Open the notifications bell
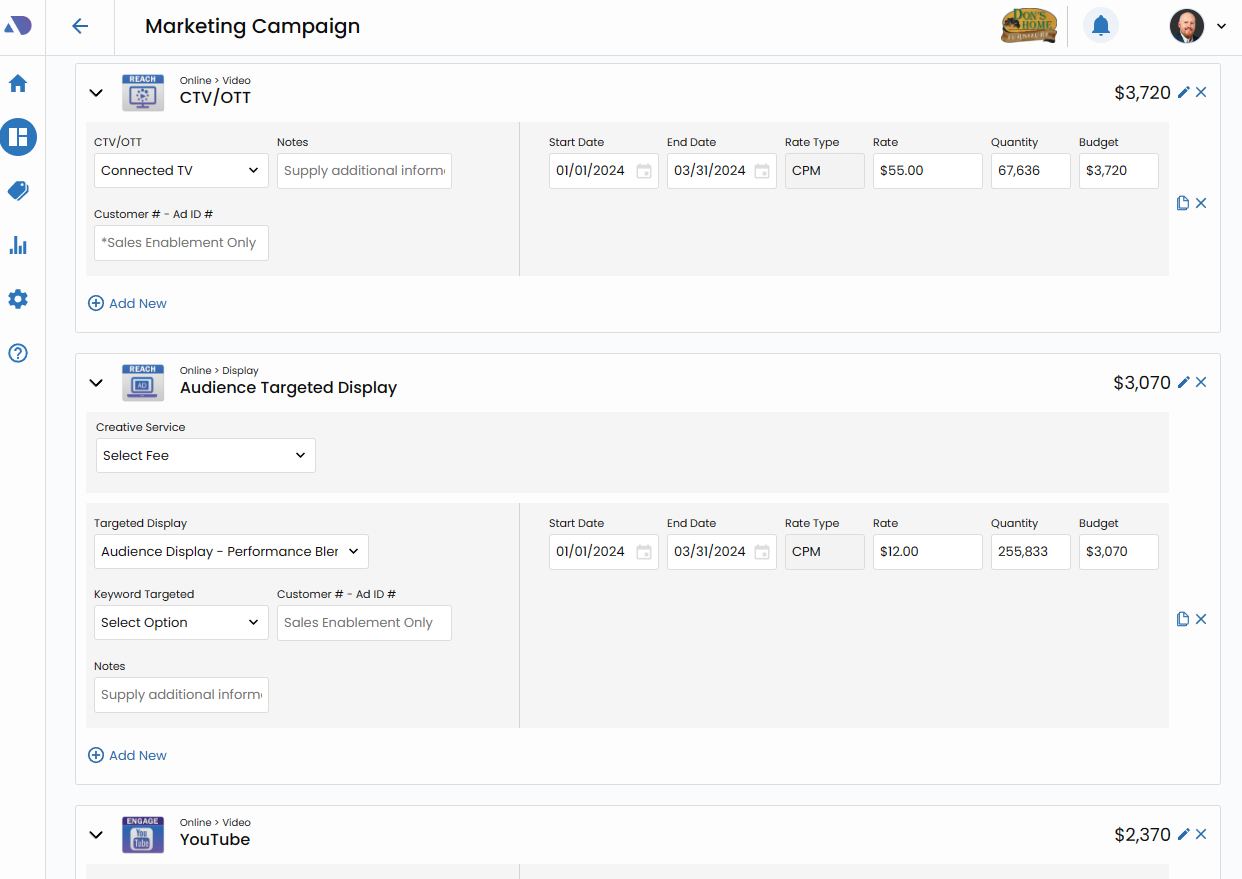 tap(1100, 26)
